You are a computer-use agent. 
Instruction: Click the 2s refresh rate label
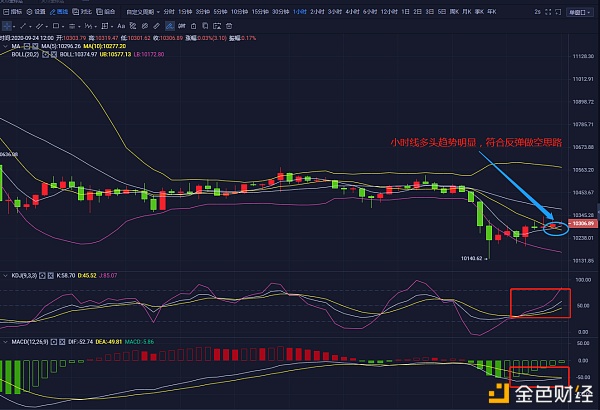tap(538, 12)
